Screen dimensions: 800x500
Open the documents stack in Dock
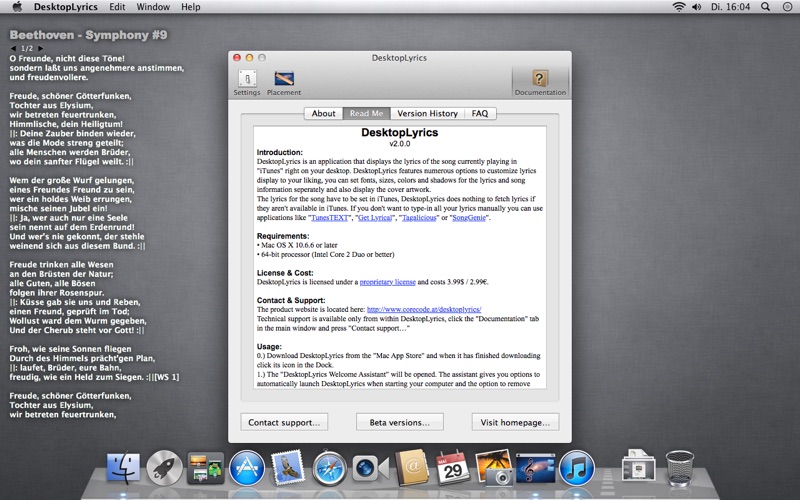(638, 465)
